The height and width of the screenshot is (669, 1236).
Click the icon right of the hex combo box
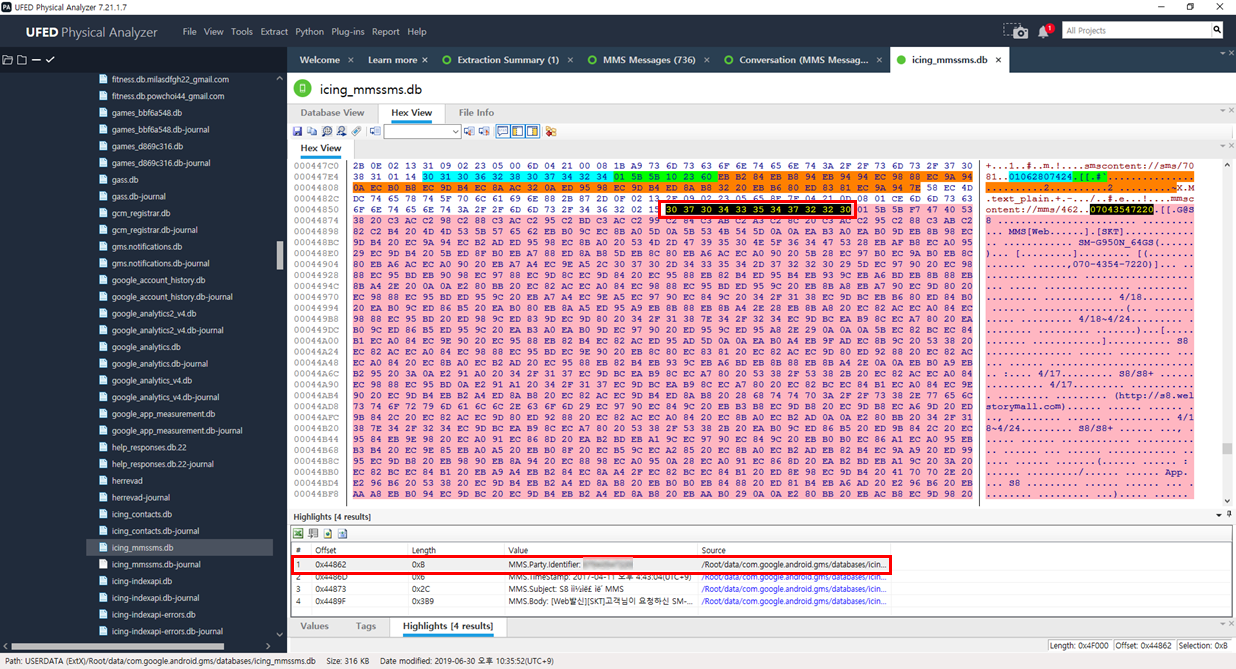pyautogui.click(x=469, y=131)
